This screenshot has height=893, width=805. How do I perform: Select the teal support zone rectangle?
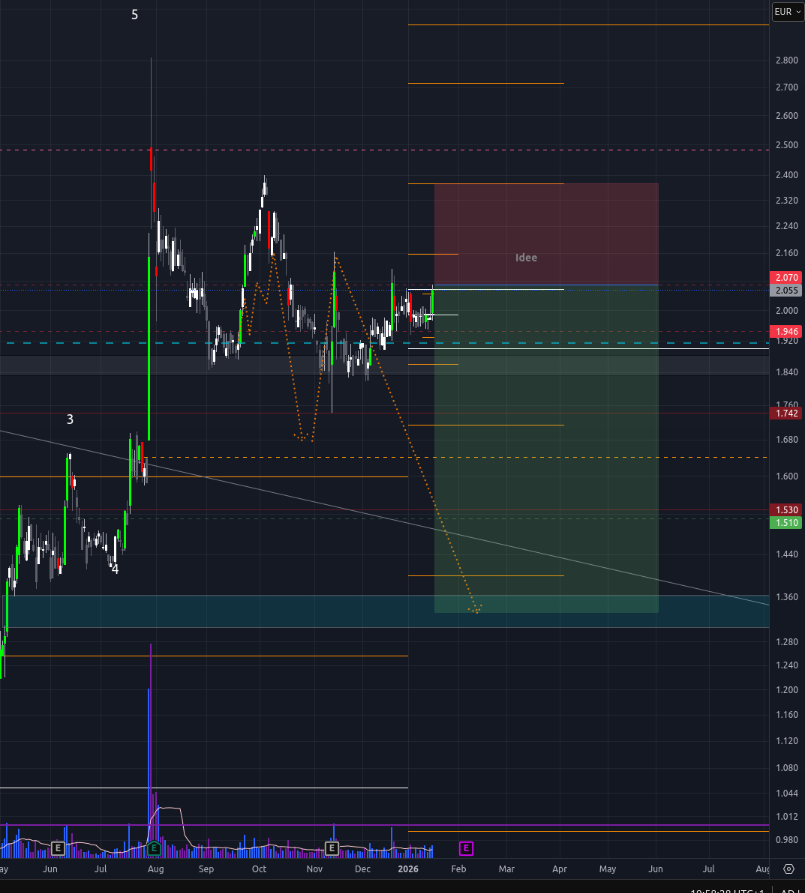[200, 612]
